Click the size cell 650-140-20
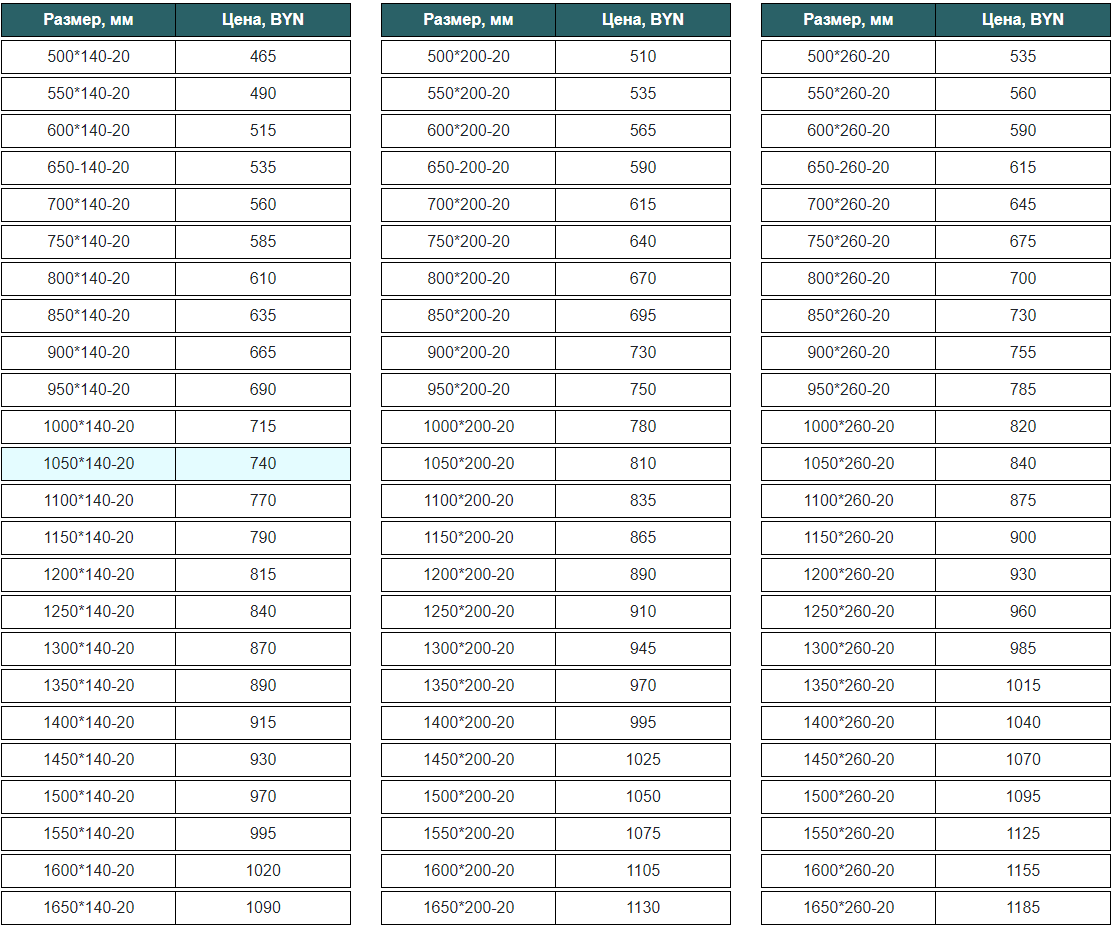Screen dimensions: 1112x928 click(x=89, y=167)
